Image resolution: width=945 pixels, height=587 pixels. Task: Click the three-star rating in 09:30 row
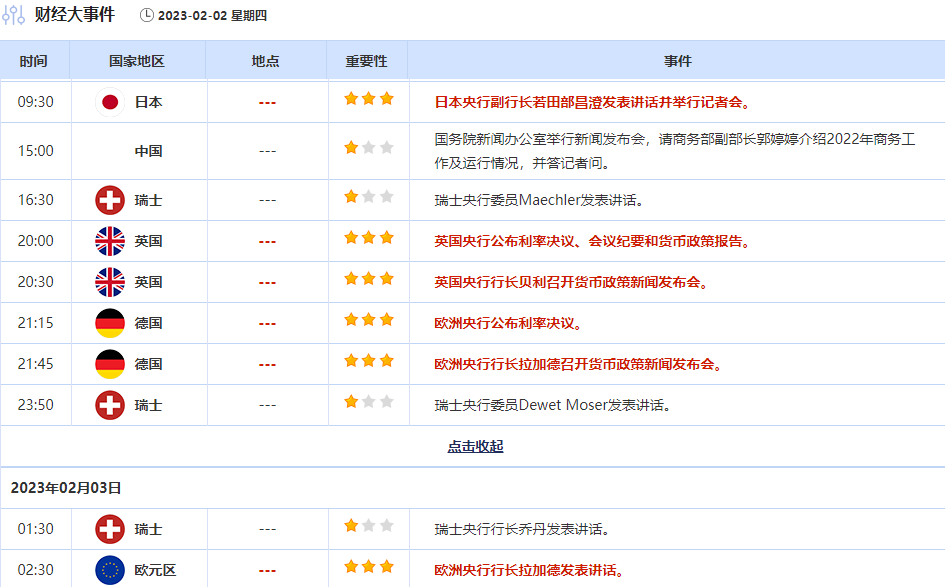(x=368, y=99)
